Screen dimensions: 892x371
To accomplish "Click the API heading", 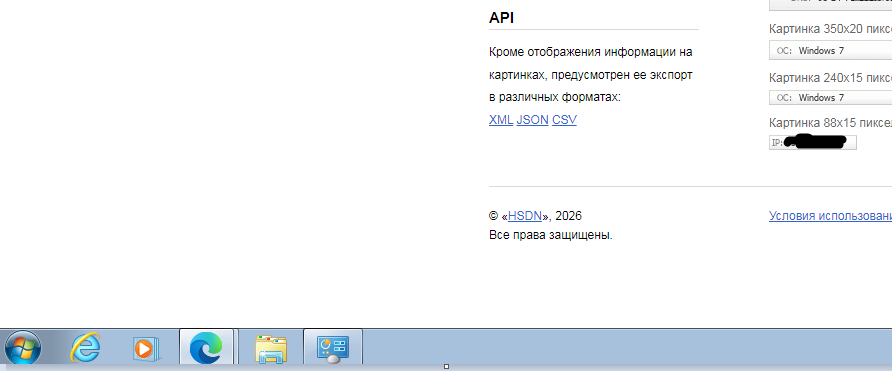I will 501,18.
